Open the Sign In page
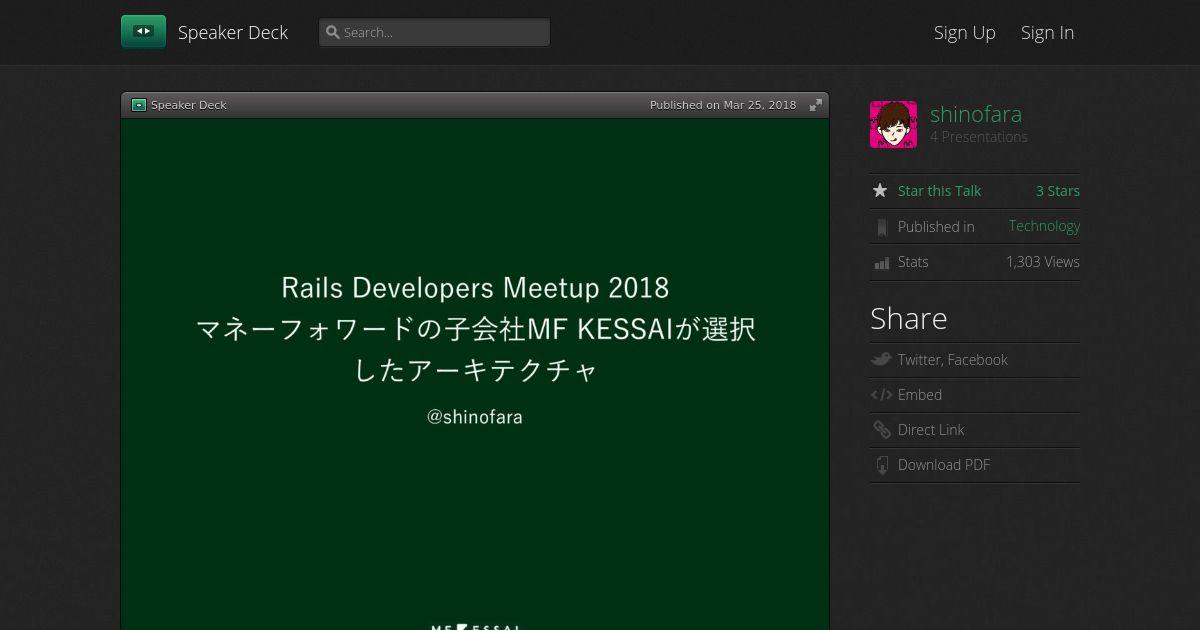The height and width of the screenshot is (630, 1200). (1047, 32)
